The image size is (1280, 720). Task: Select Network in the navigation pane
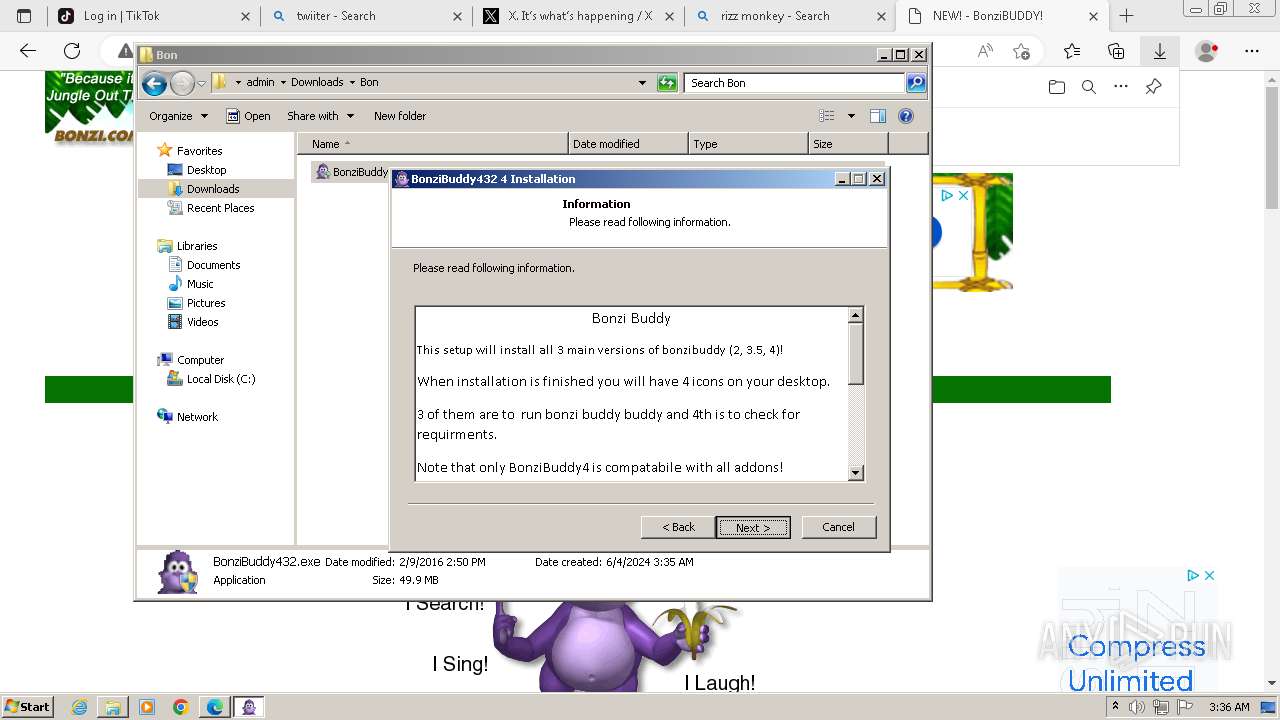197,417
